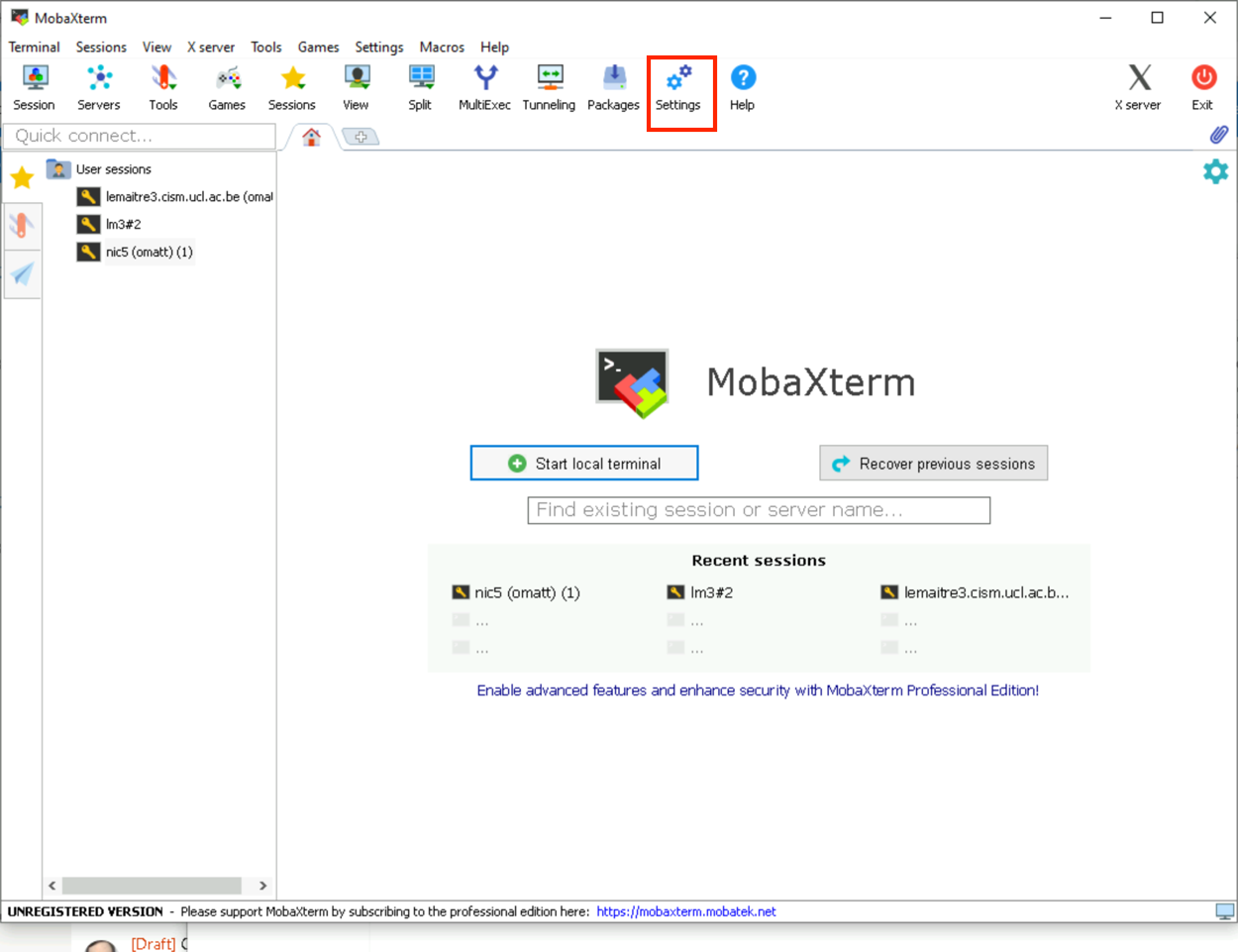This screenshot has width=1238, height=952.
Task: Open the Tools toolbar icon
Action: coord(163,88)
